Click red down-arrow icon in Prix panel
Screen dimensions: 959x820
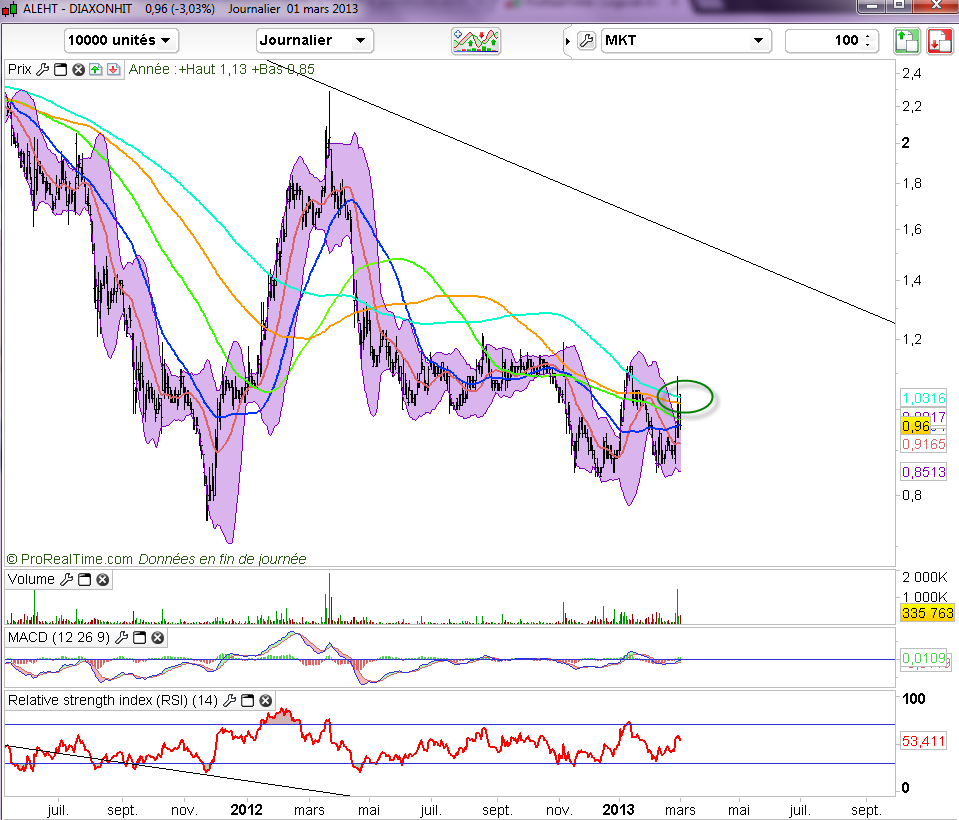(x=111, y=70)
